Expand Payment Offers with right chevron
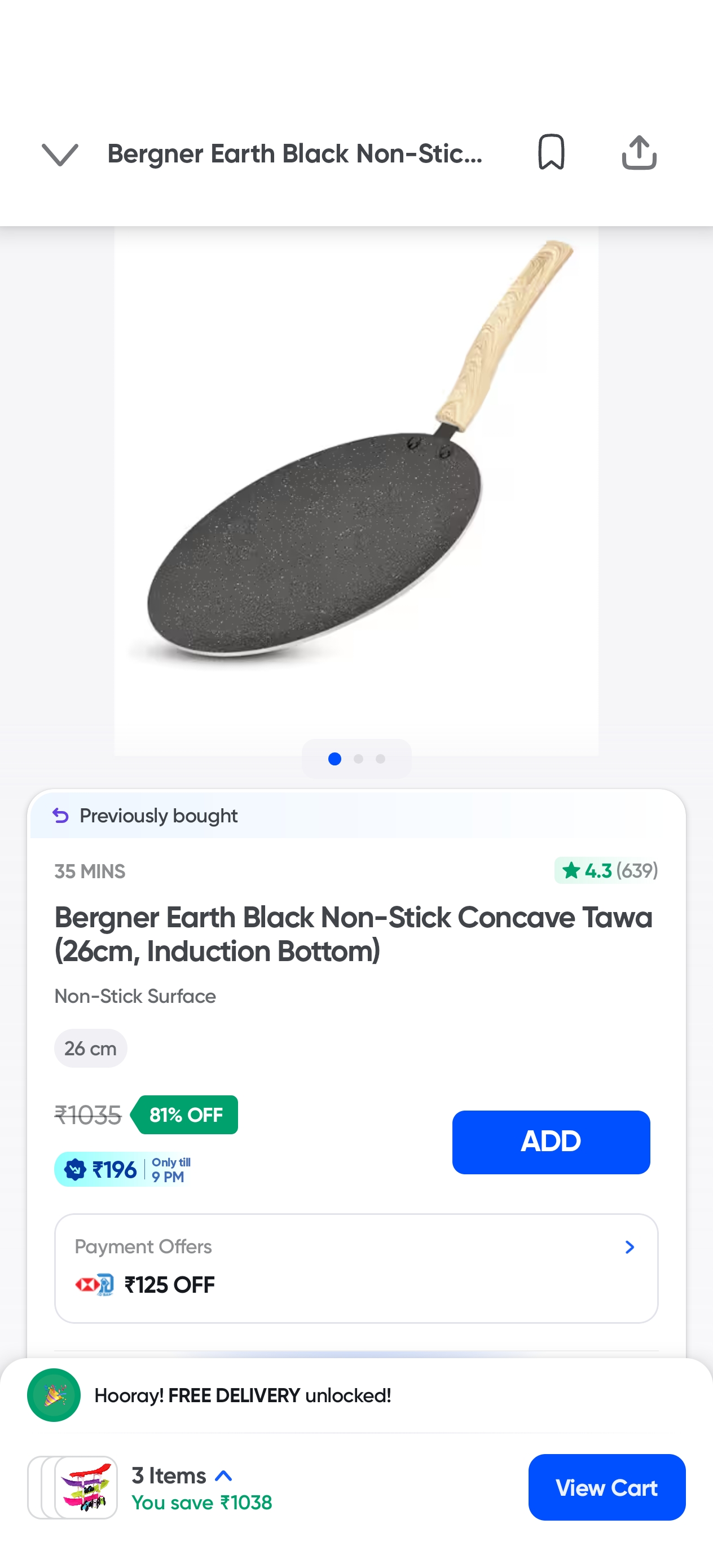713x1568 pixels. point(630,1247)
